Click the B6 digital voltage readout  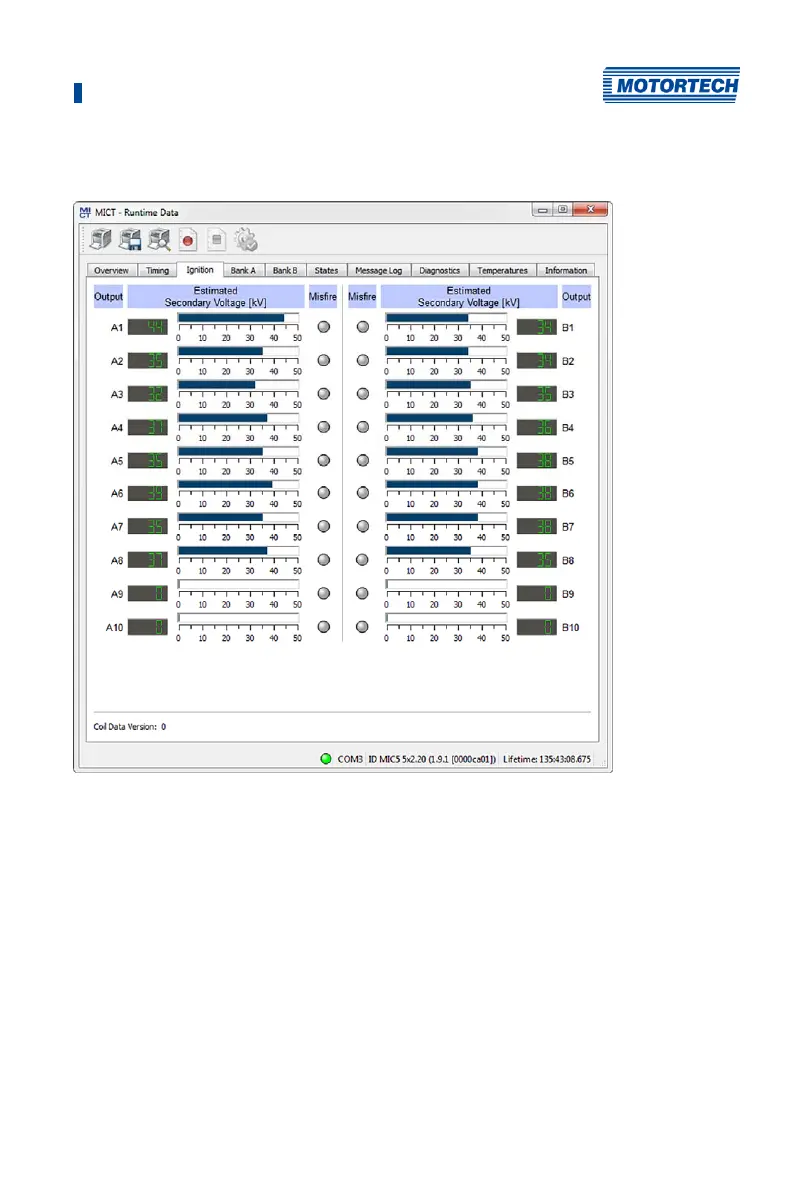[x=537, y=493]
